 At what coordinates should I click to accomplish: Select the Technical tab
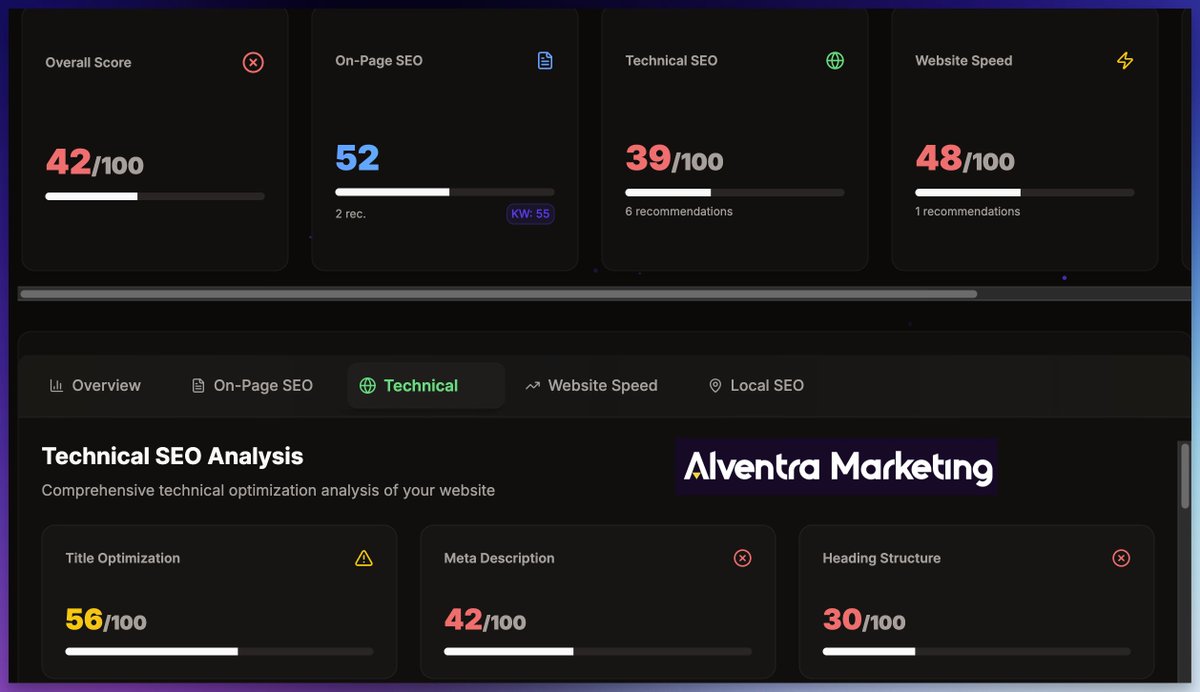(426, 385)
